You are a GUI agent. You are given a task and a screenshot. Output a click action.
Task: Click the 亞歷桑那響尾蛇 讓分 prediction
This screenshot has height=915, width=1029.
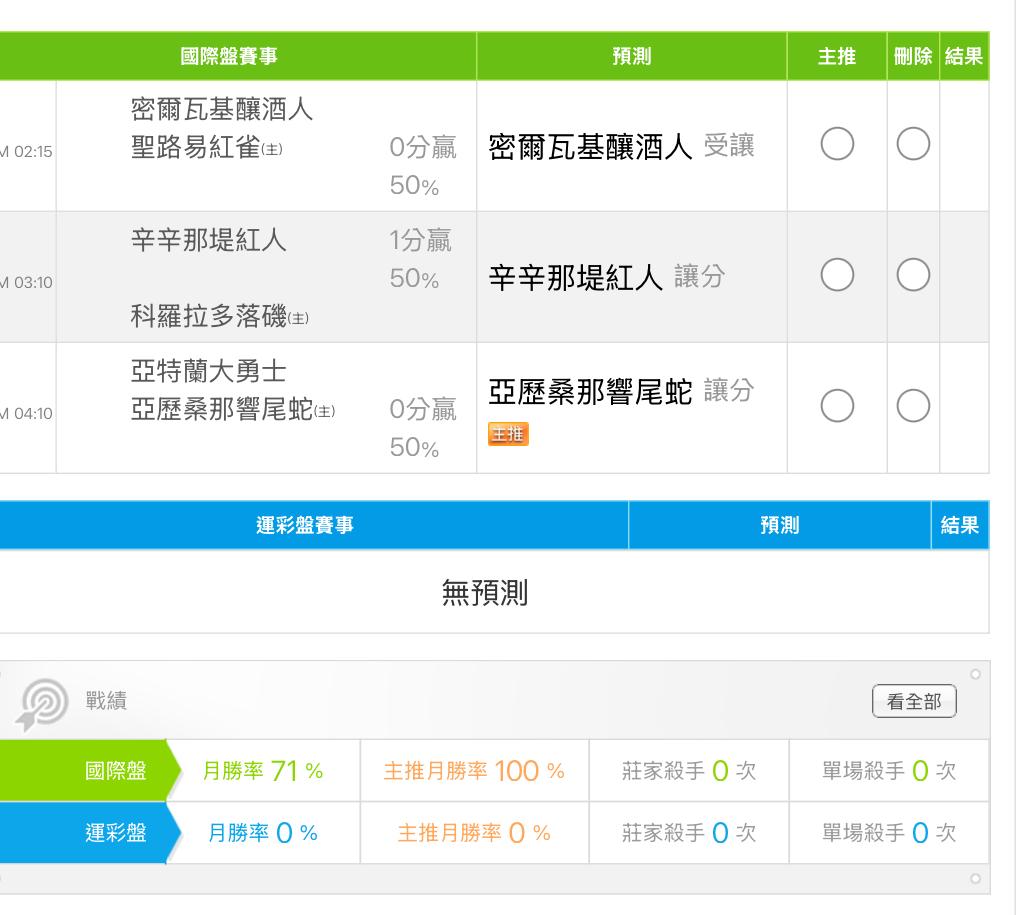621,392
